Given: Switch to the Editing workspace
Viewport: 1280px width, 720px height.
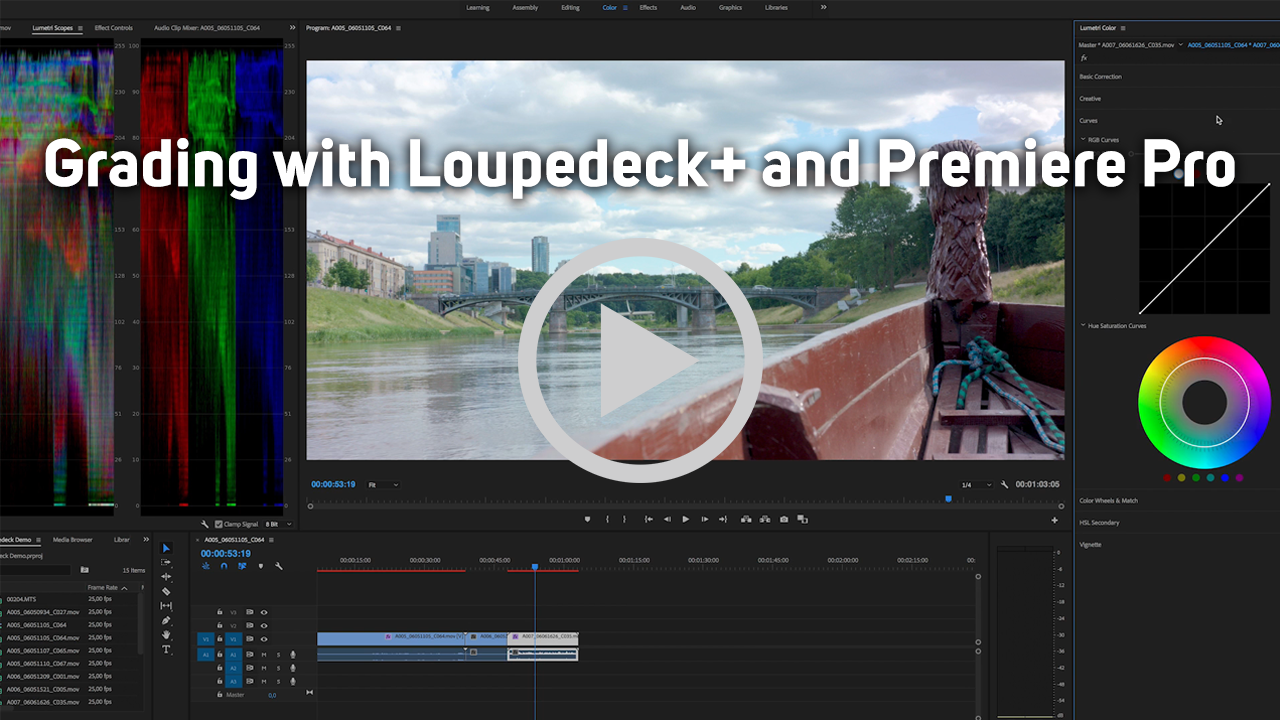Looking at the screenshot, I should pos(570,7).
